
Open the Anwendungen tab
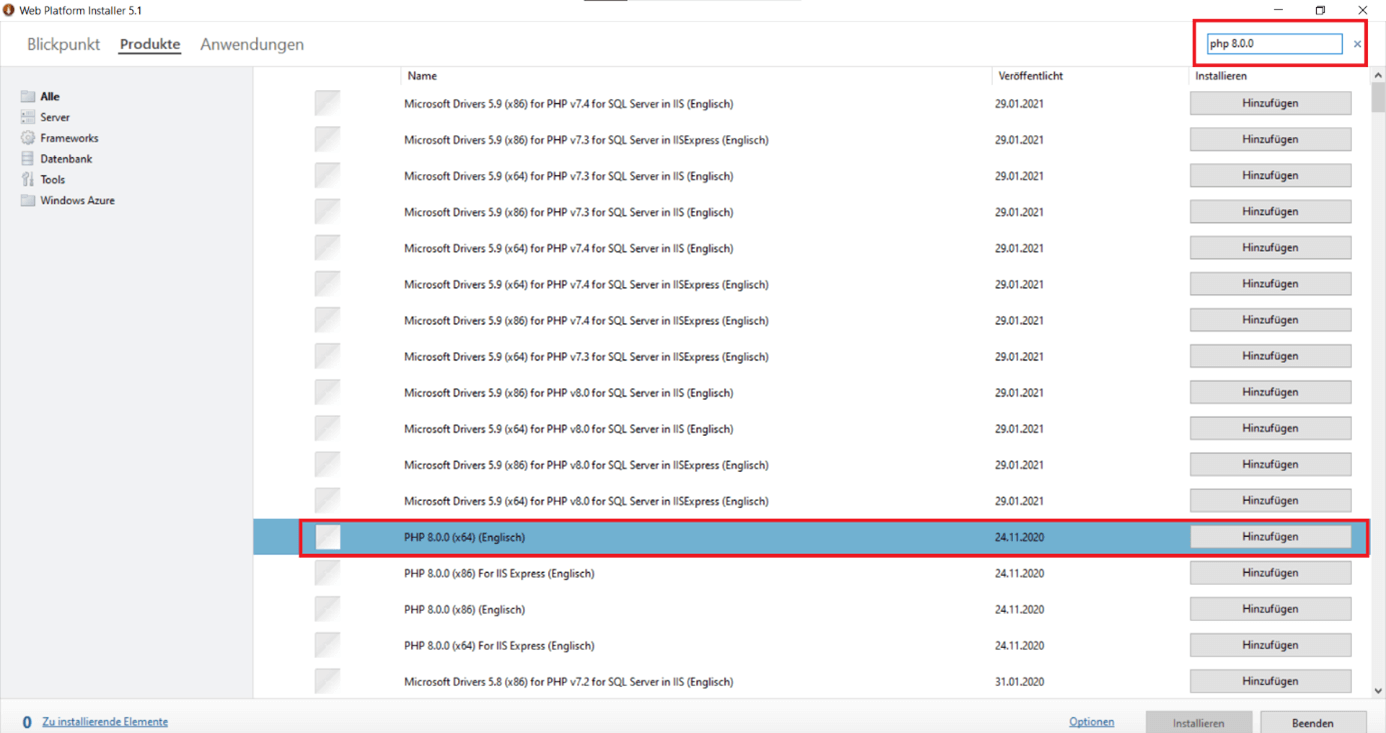pos(252,44)
